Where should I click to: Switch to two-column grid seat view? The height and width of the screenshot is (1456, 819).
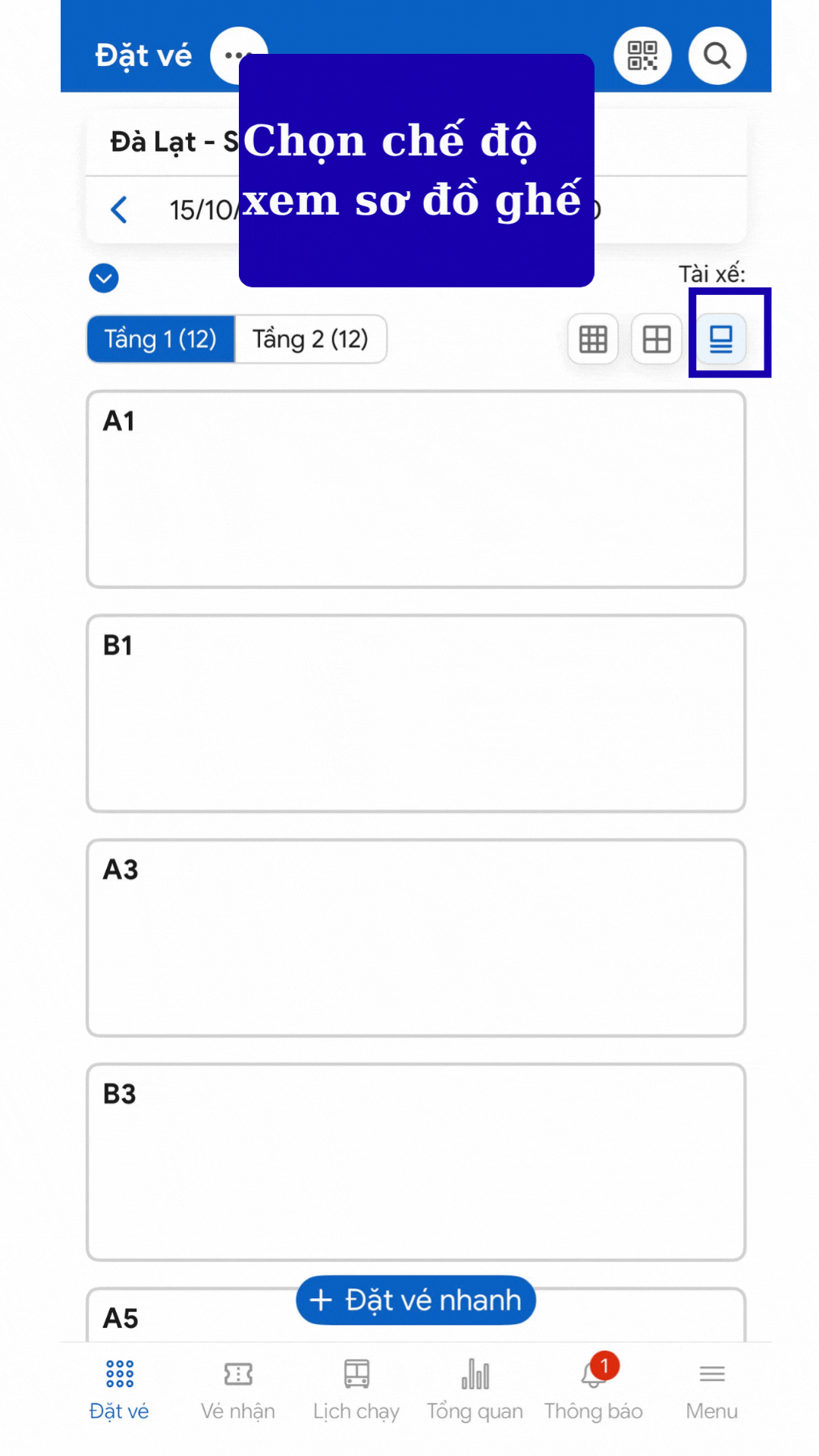click(657, 339)
